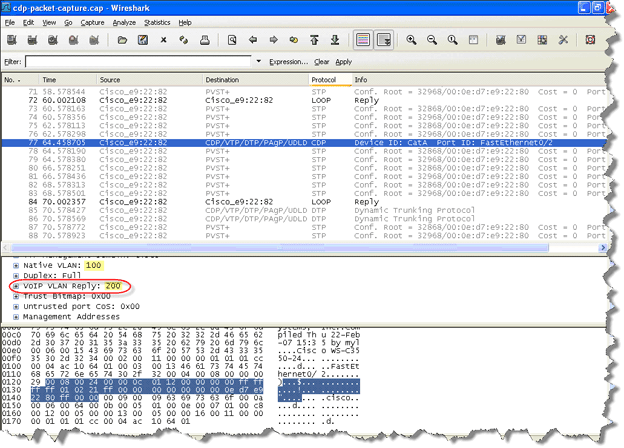Click the Expression... filter button

pos(289,62)
